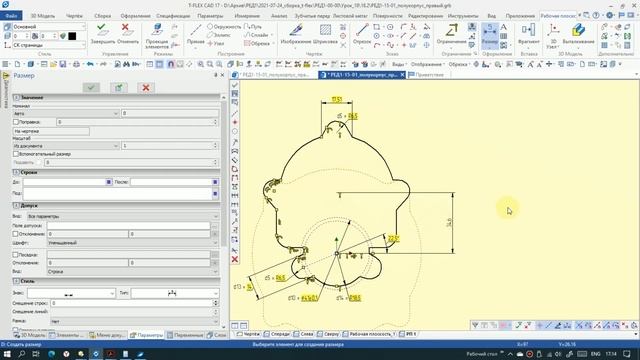
Task: Switch to the 3D Модель ribbon tab
Action: coord(43,16)
